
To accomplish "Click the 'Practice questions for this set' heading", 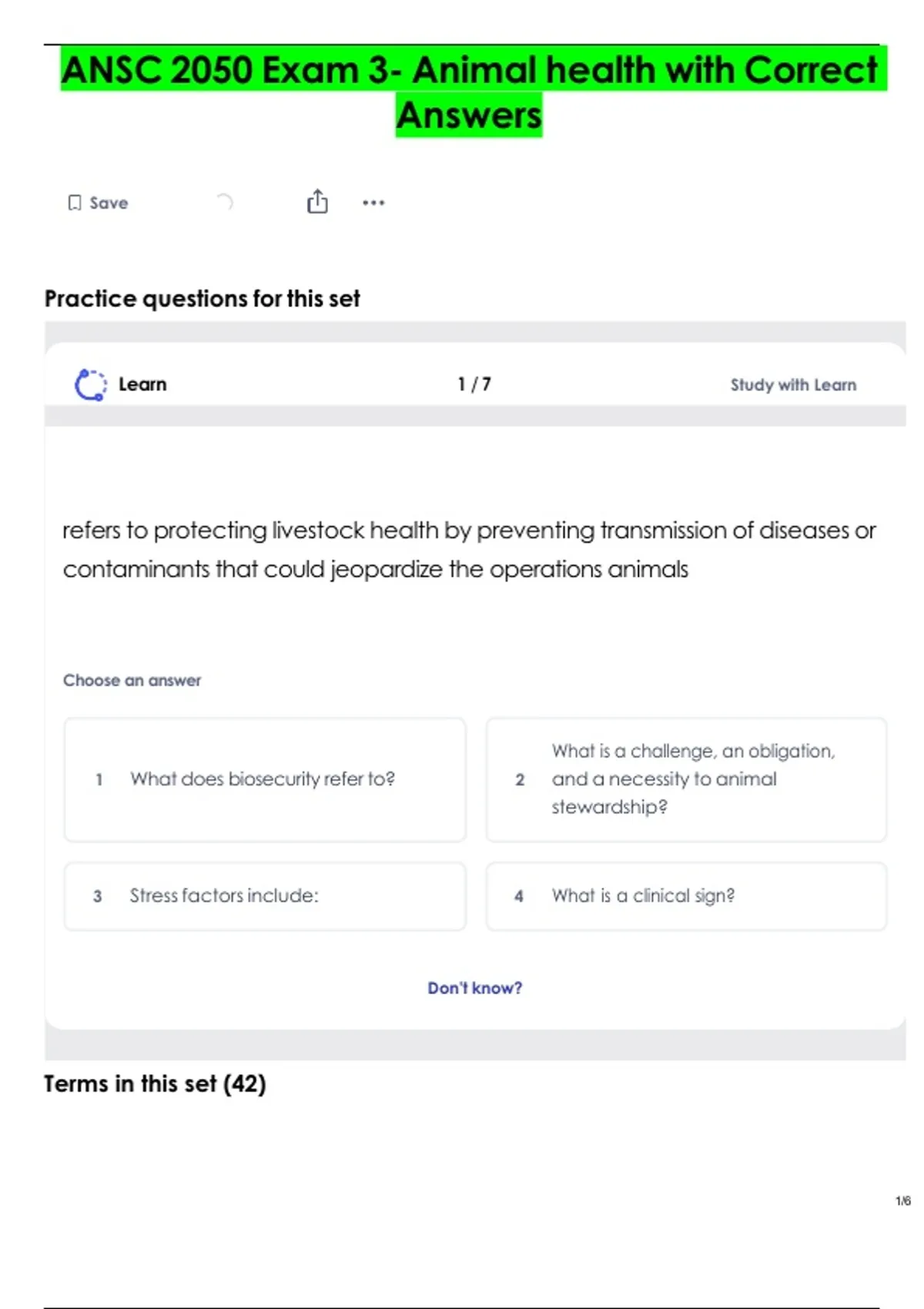I will click(202, 299).
